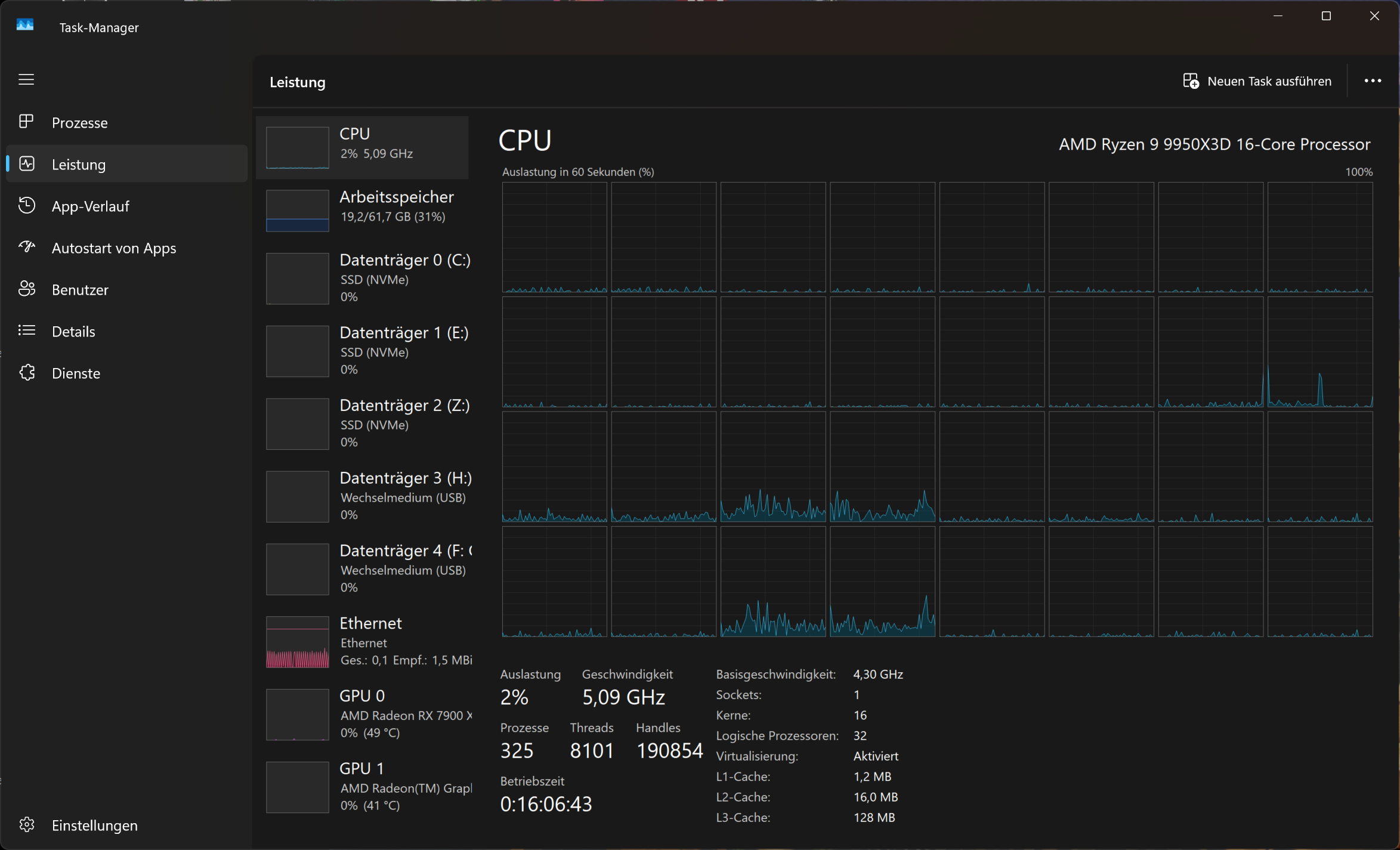Open the Dienste services icon

(26, 372)
